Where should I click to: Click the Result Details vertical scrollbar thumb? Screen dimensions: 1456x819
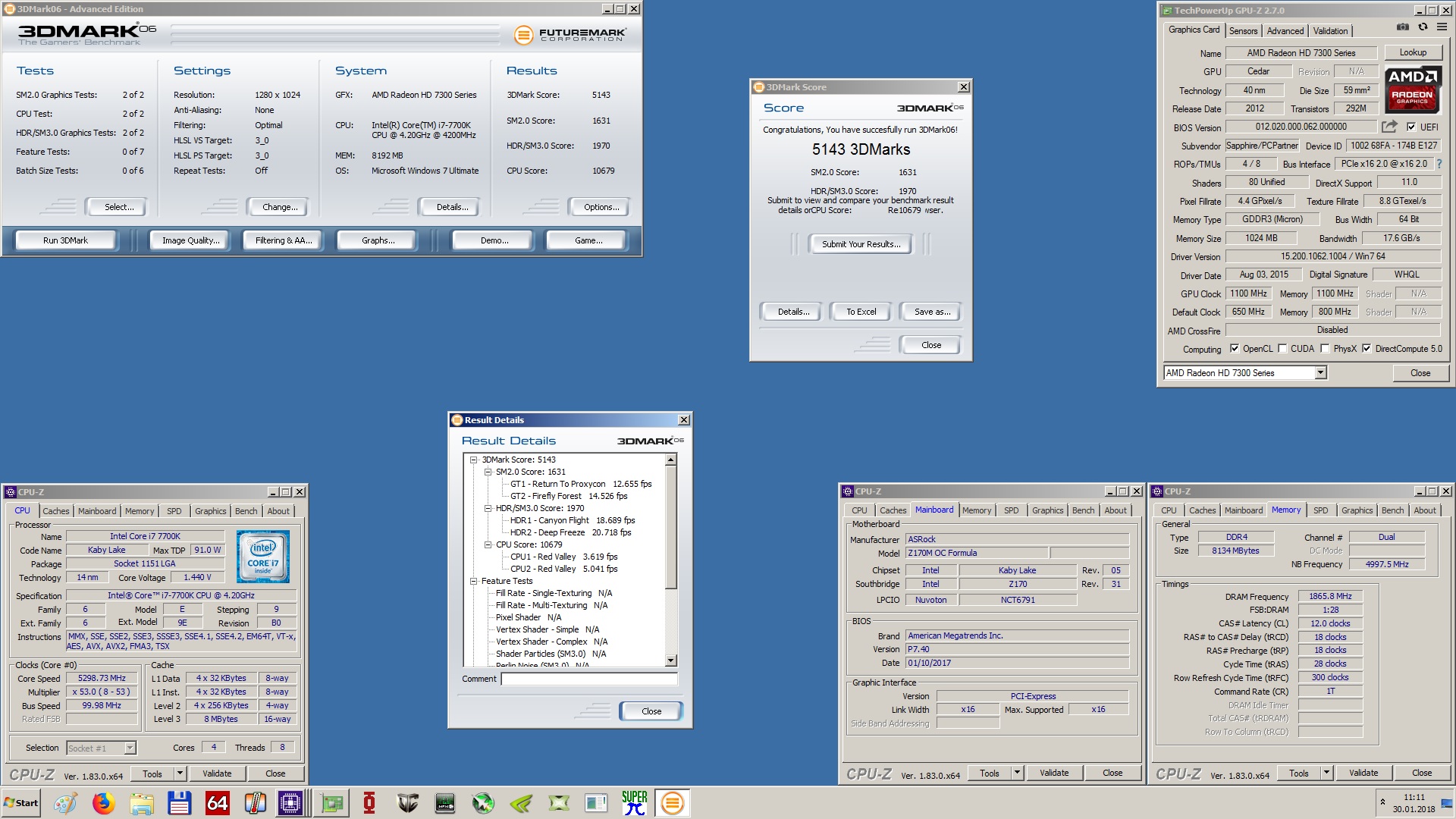point(670,527)
